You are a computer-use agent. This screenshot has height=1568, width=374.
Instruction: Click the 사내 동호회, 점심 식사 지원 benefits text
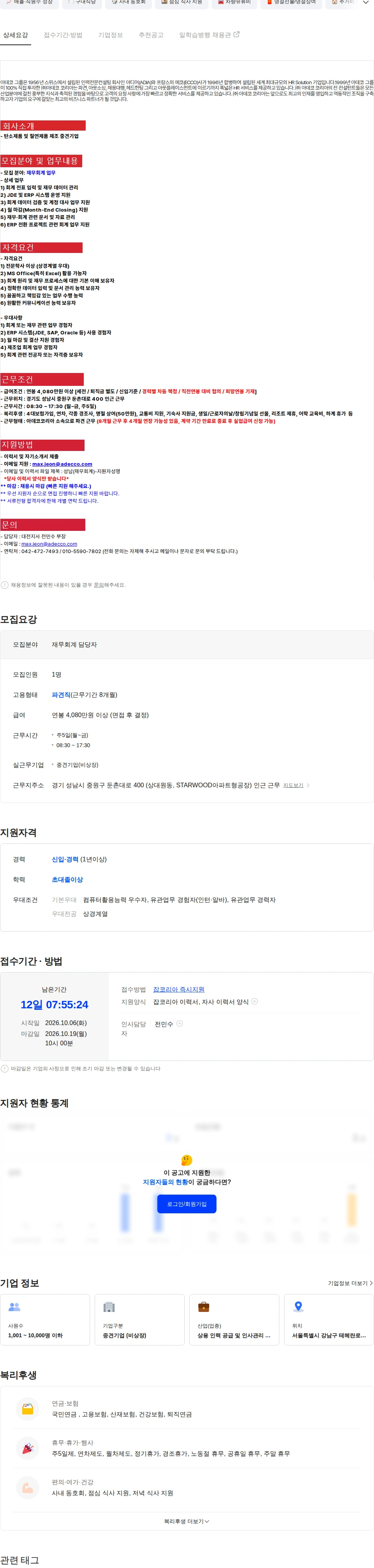[x=113, y=1494]
